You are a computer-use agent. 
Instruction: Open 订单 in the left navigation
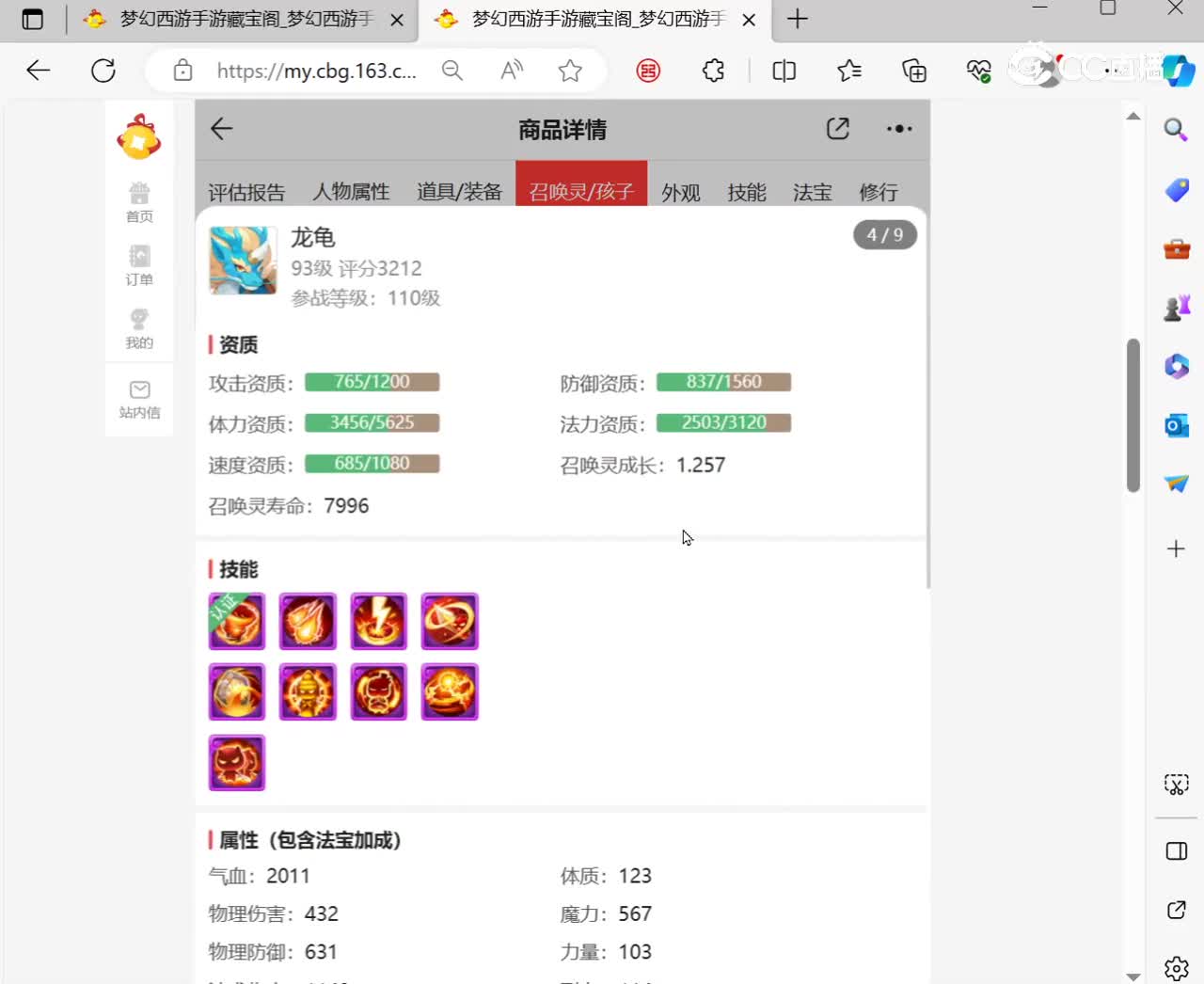pos(139,265)
